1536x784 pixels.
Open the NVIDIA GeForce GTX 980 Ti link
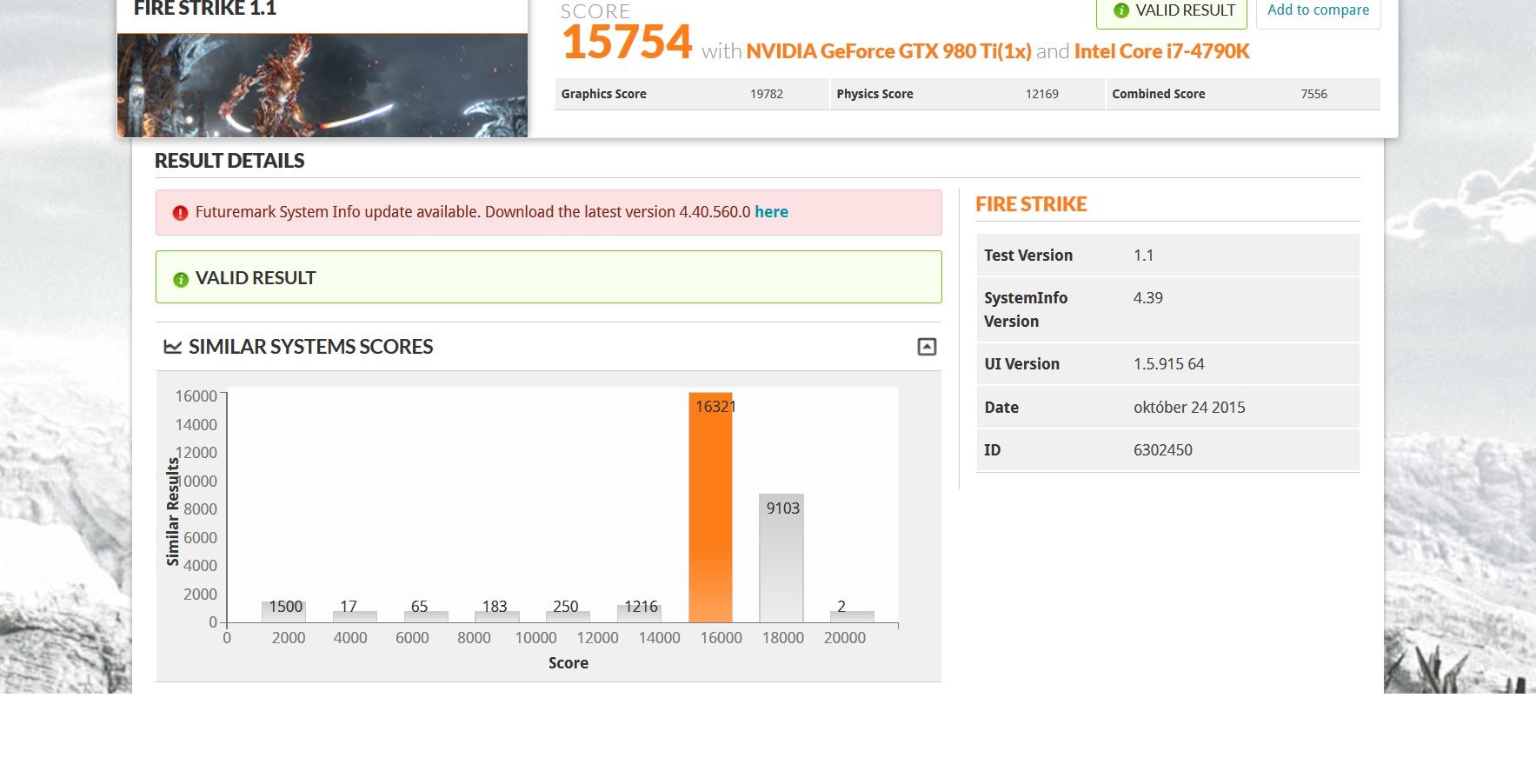888,51
